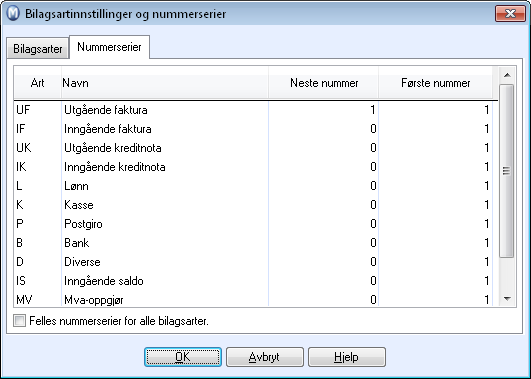Image resolution: width=531 pixels, height=379 pixels.
Task: Cancel using the Avbryt button
Action: pyautogui.click(x=264, y=357)
